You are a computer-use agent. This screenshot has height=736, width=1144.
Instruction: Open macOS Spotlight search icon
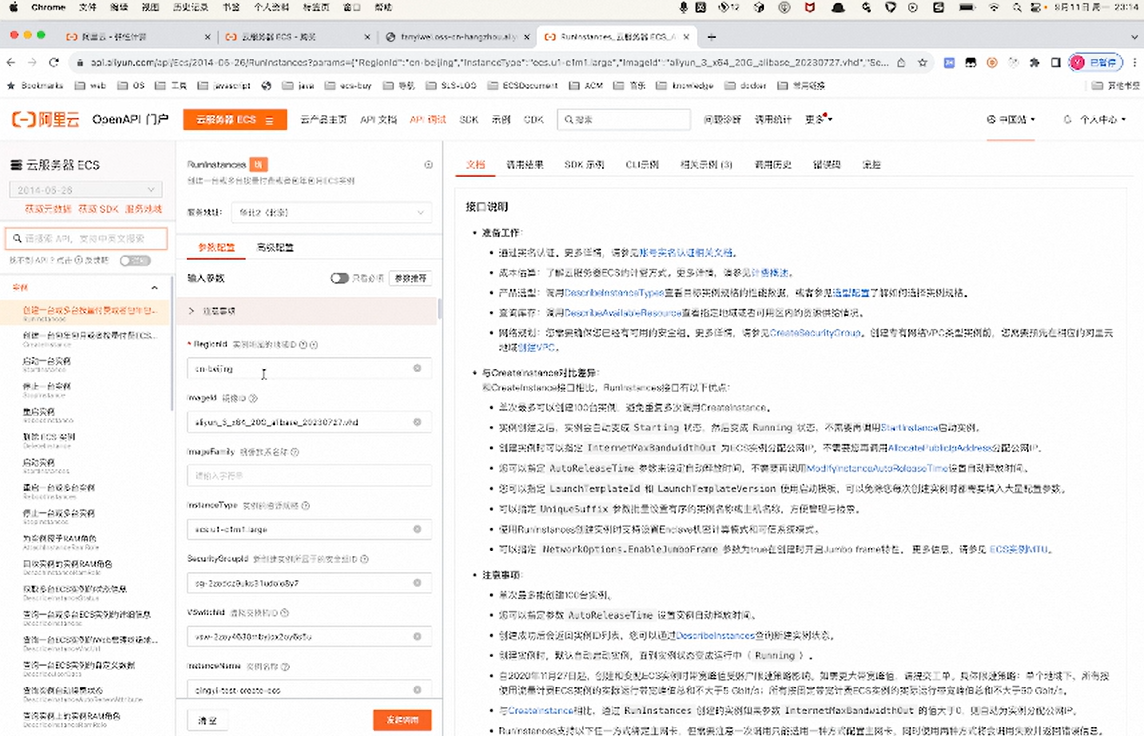1016,7
